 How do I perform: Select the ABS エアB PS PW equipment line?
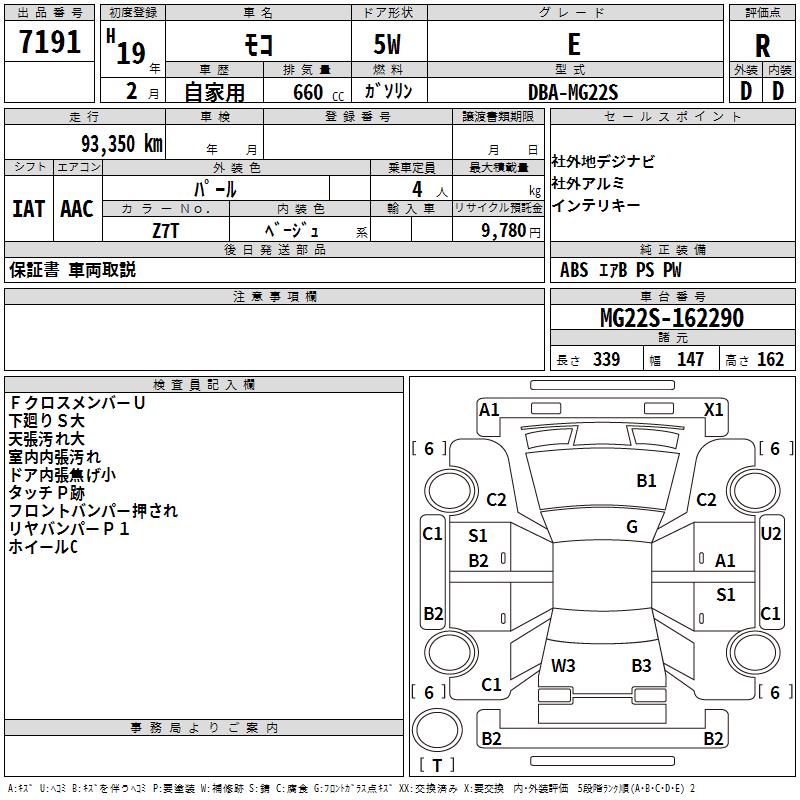click(620, 269)
